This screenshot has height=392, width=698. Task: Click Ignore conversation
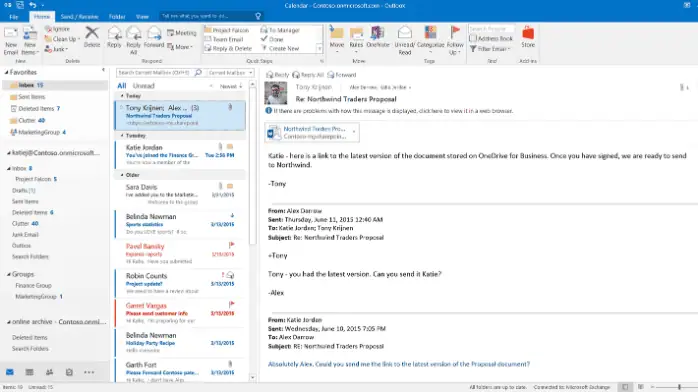[57, 29]
